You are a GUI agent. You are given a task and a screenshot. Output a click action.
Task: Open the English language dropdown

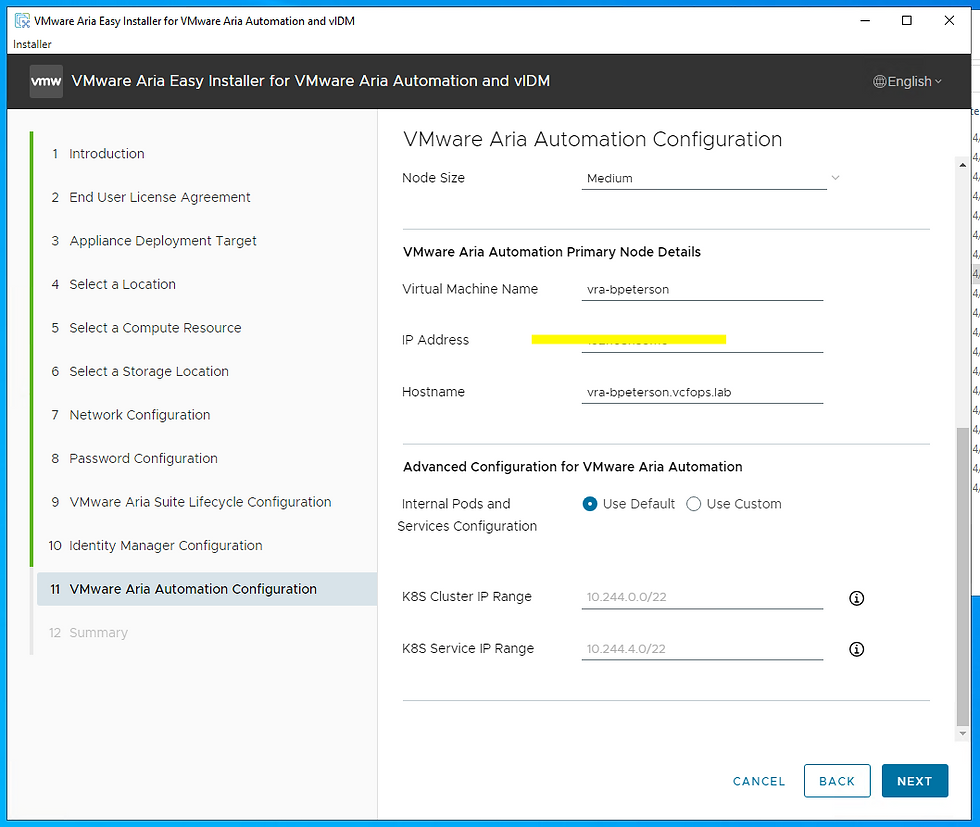click(x=908, y=82)
